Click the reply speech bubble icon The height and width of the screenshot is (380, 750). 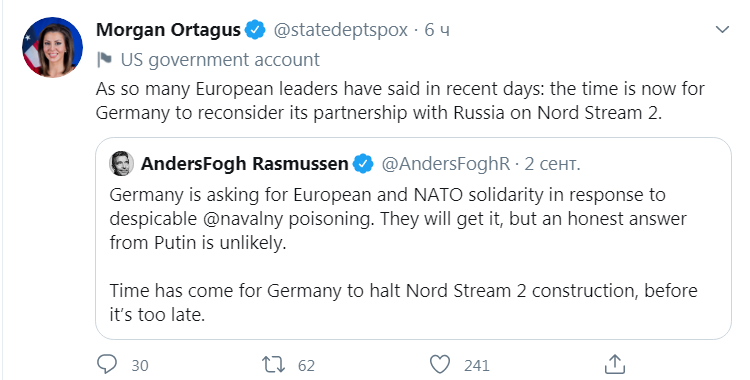pyautogui.click(x=107, y=364)
